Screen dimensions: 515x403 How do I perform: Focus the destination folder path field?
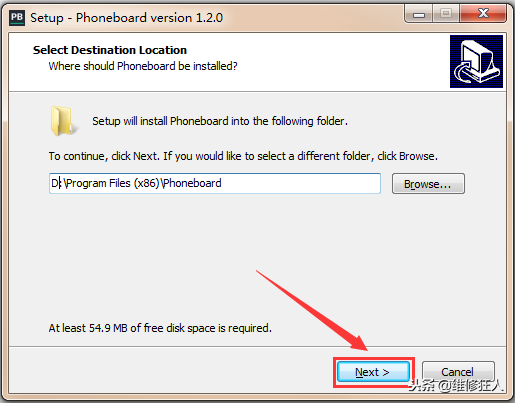click(x=215, y=183)
